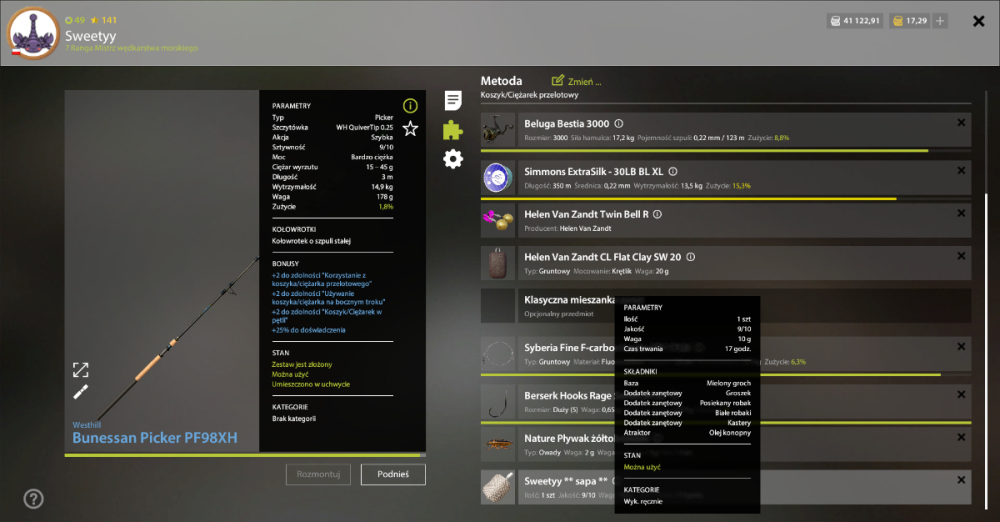Remove Helen Van Zandt CL Flat Clay SW 20
Viewport: 1000px width, 522px height.
click(x=961, y=256)
